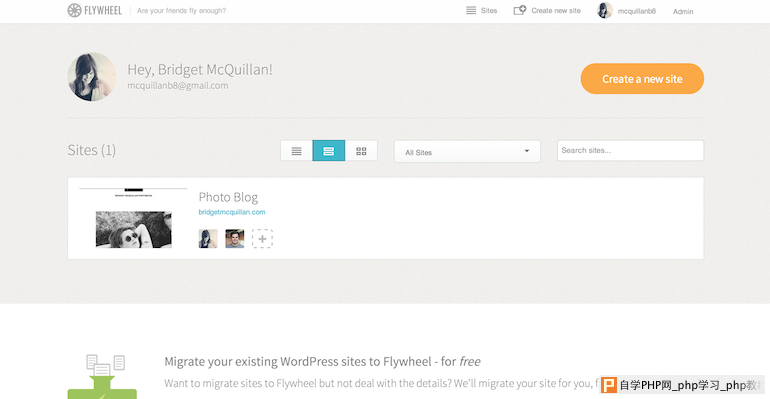Open the Photo Blog site thumbnail
The width and height of the screenshot is (770, 399).
pyautogui.click(x=134, y=218)
